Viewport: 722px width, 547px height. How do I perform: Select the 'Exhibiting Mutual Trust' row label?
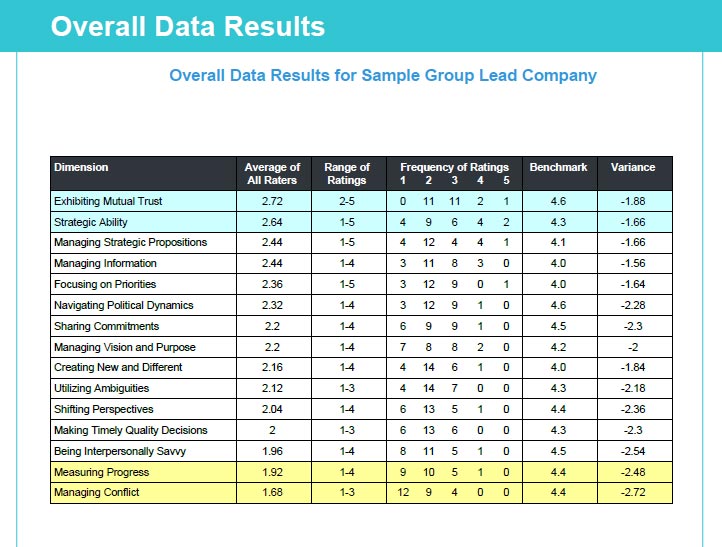pos(108,201)
